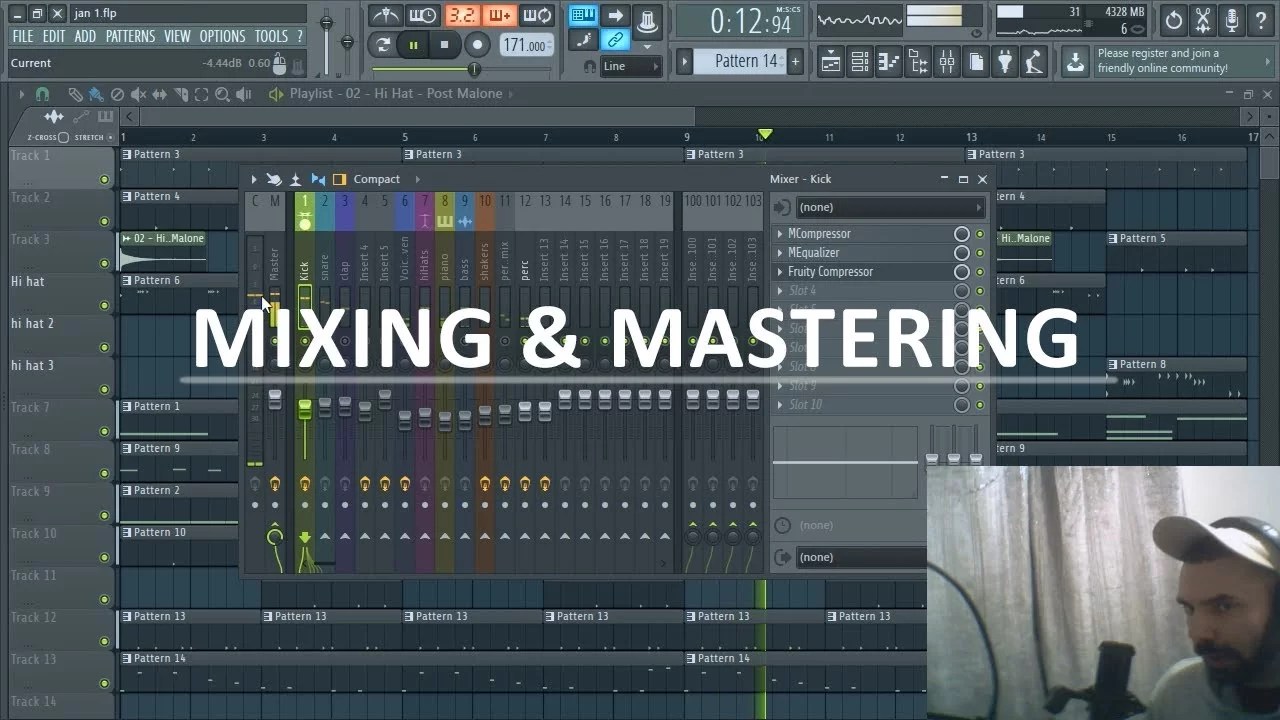Open the Mixer from the toolbar icon

[x=946, y=62]
